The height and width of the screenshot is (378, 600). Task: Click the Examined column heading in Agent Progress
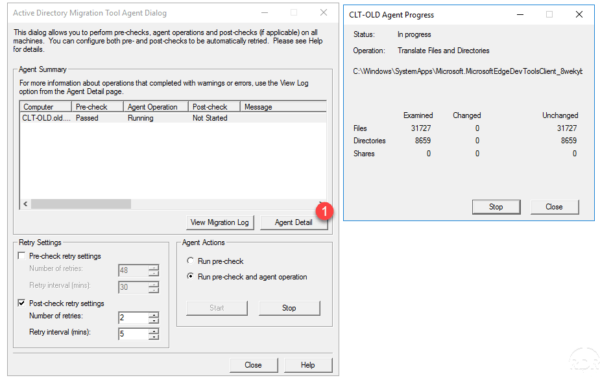point(418,115)
